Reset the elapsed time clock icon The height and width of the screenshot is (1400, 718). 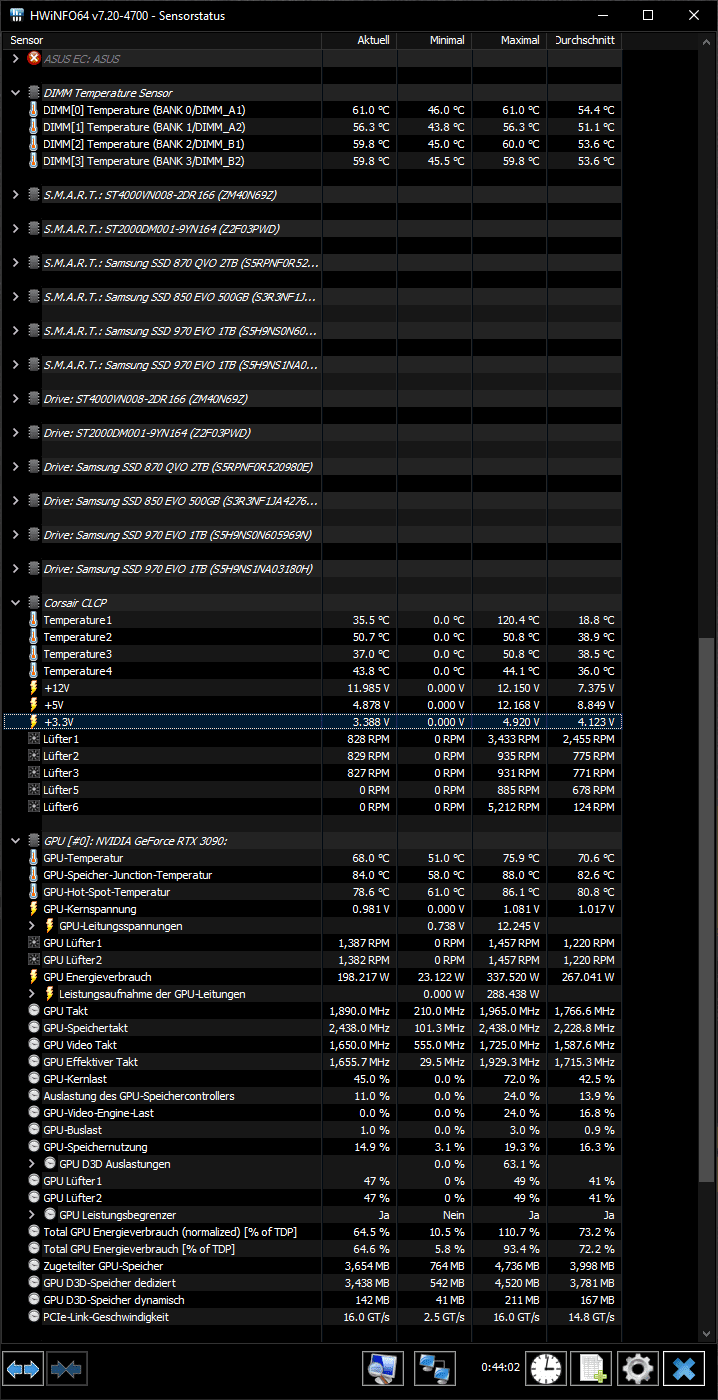point(546,1368)
